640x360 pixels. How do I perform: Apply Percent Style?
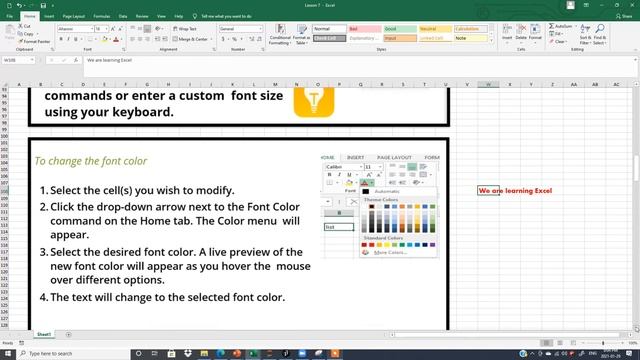point(234,39)
